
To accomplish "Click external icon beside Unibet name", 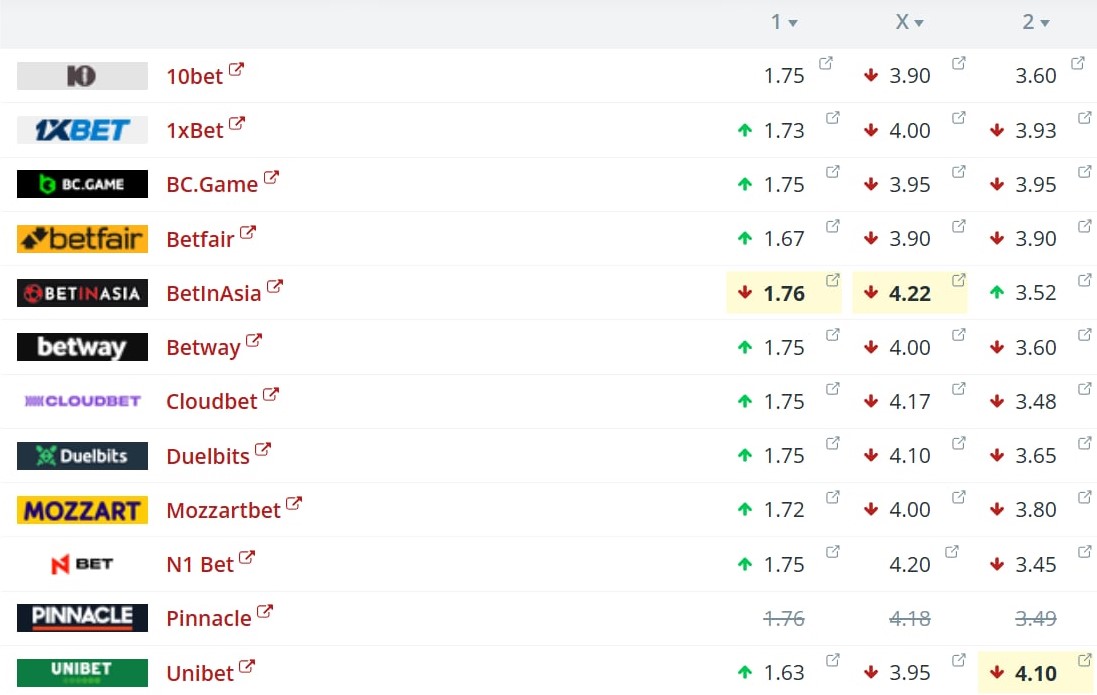I will coord(247,667).
